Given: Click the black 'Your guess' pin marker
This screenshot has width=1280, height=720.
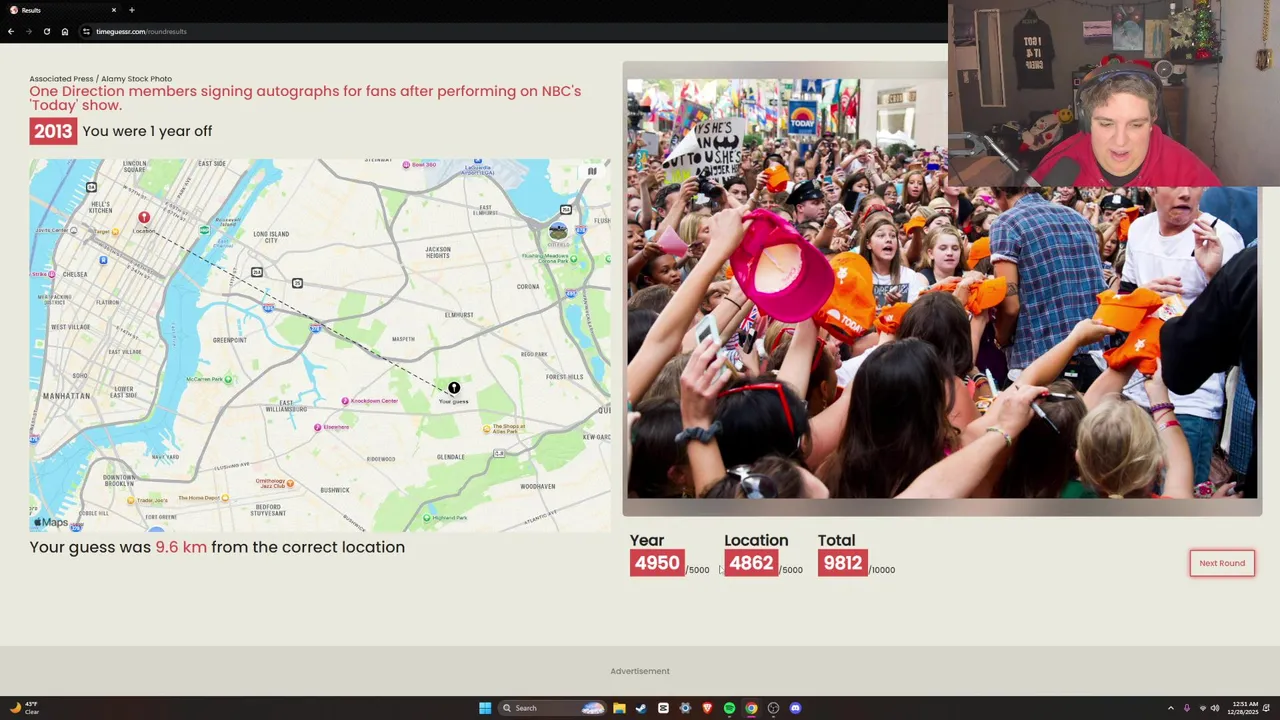Looking at the screenshot, I should 454,388.
